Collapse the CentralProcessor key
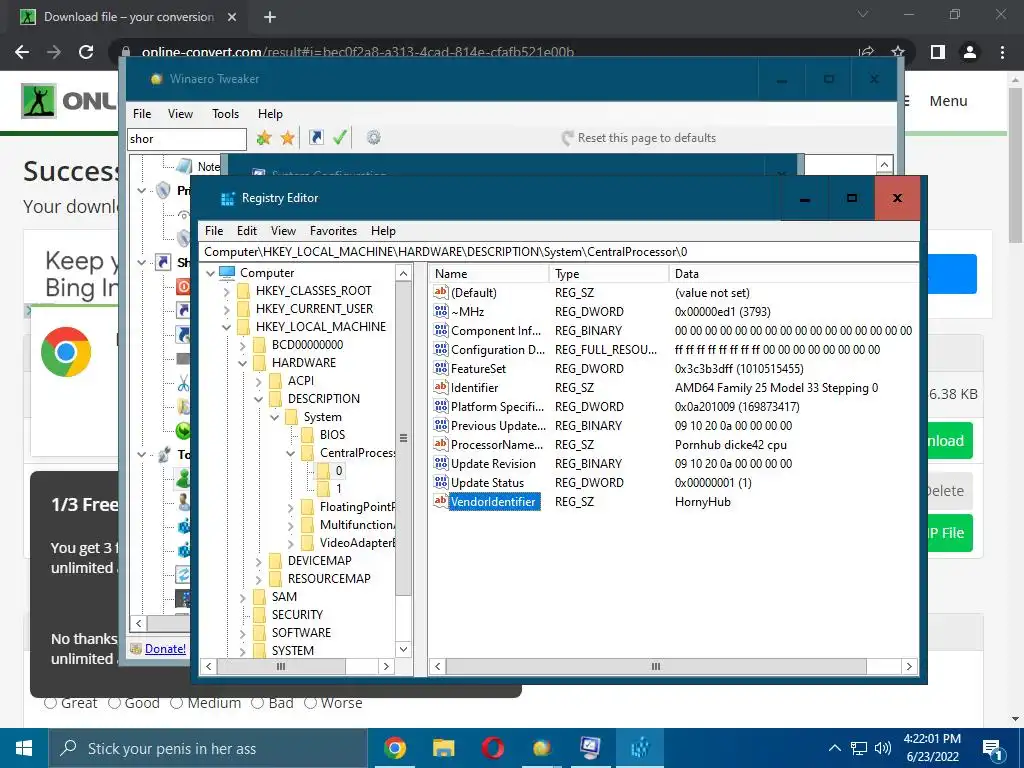The image size is (1024, 768). tap(291, 453)
